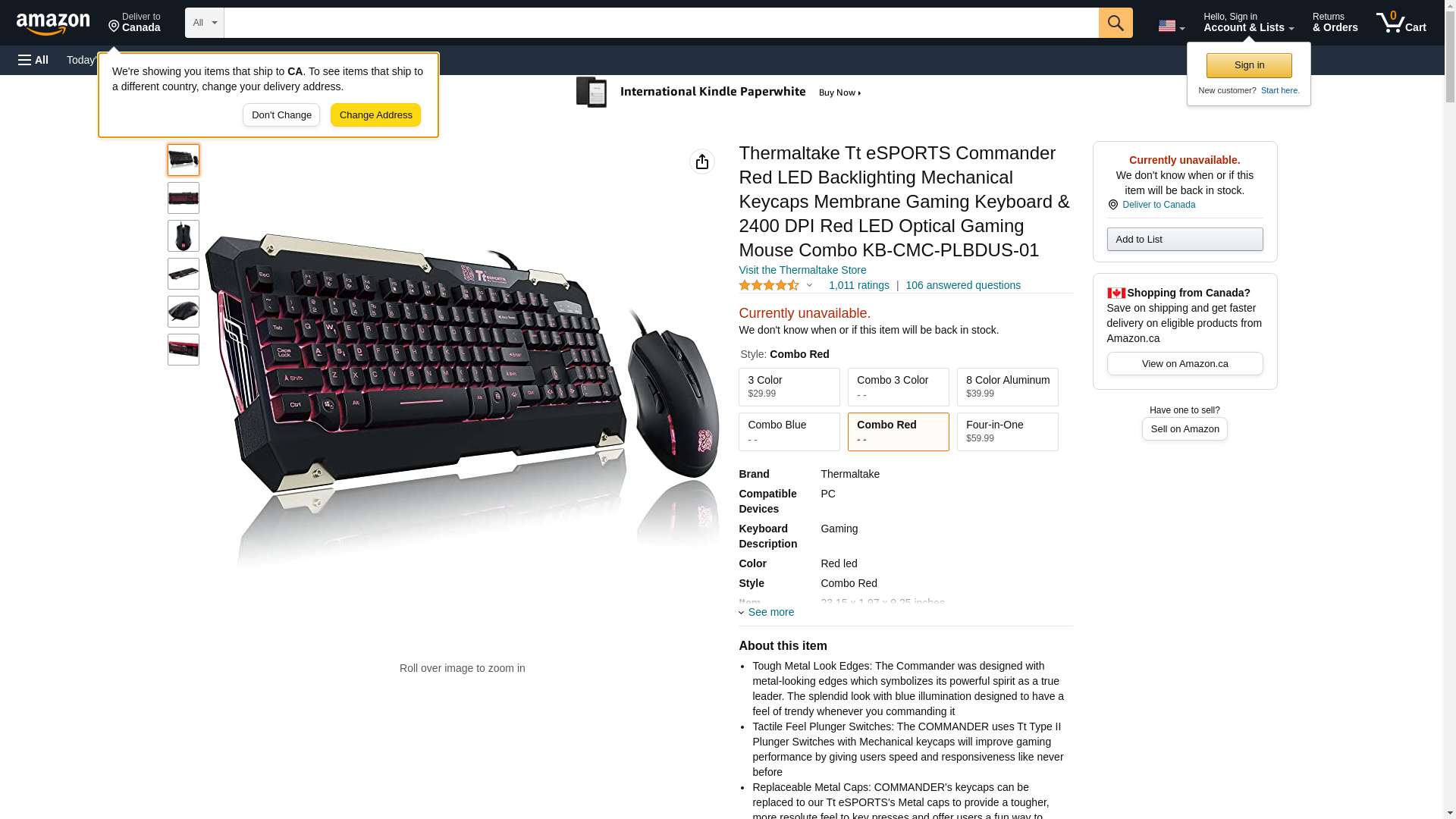Viewport: 1456px width, 819px height.
Task: Click the Amazon logo
Action: 53,24
